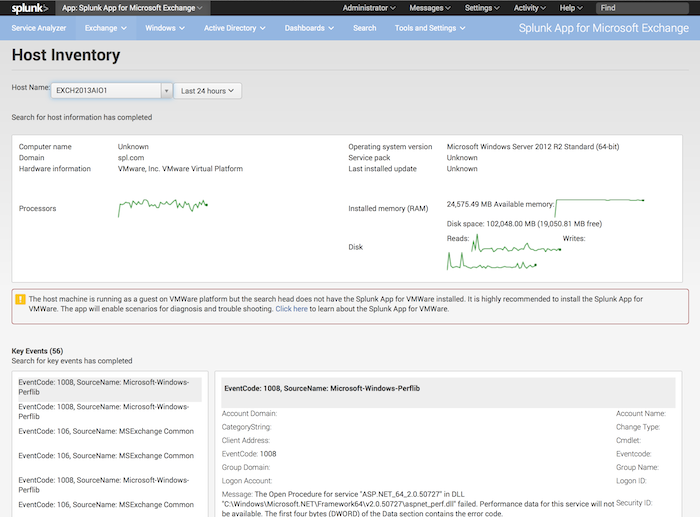700x517 pixels.
Task: Open the Tools and Settings menu
Action: click(x=430, y=28)
